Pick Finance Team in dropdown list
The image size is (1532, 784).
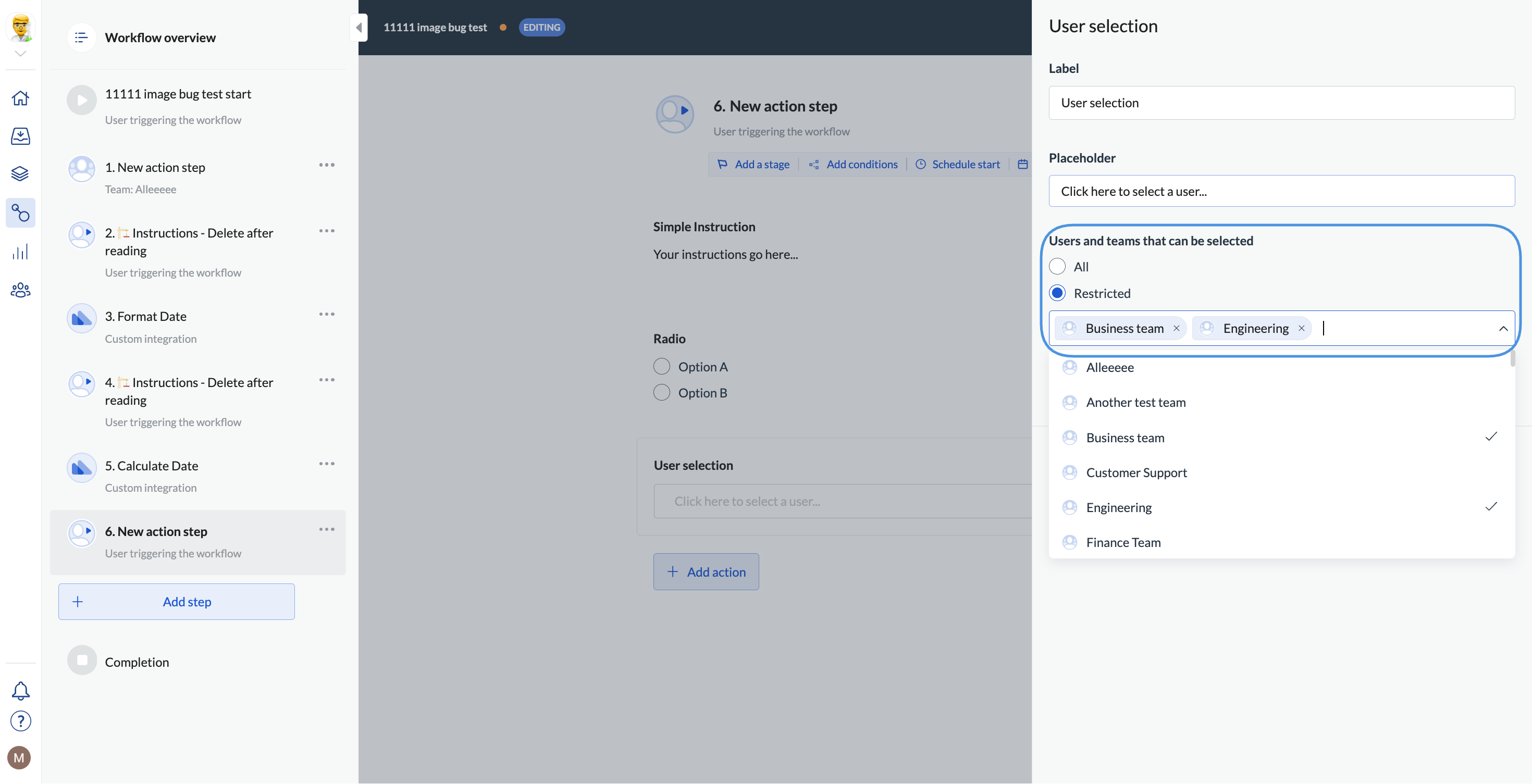click(x=1123, y=542)
